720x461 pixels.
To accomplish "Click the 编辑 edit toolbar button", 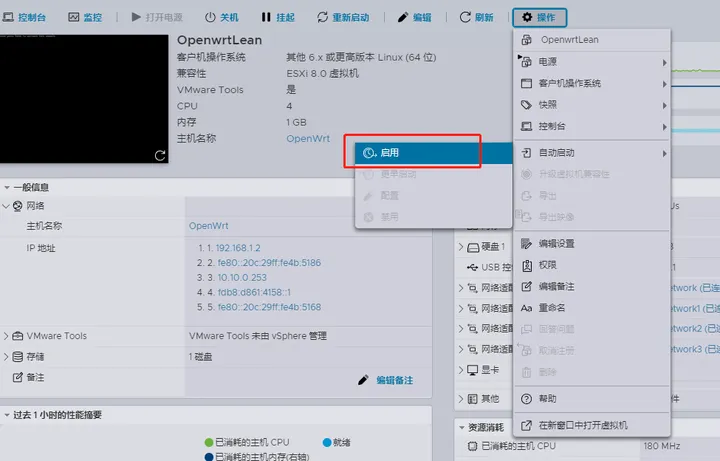I will [415, 17].
